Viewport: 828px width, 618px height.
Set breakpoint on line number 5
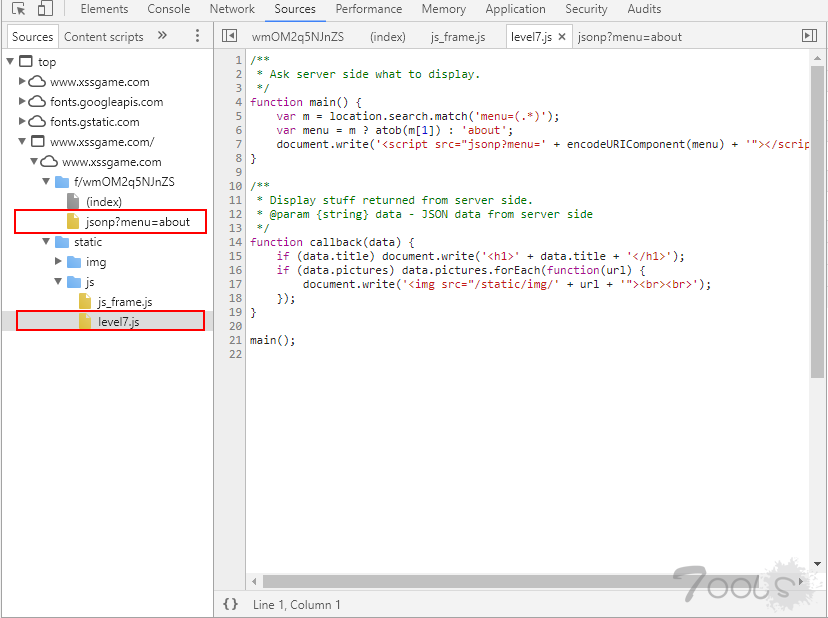(239, 116)
